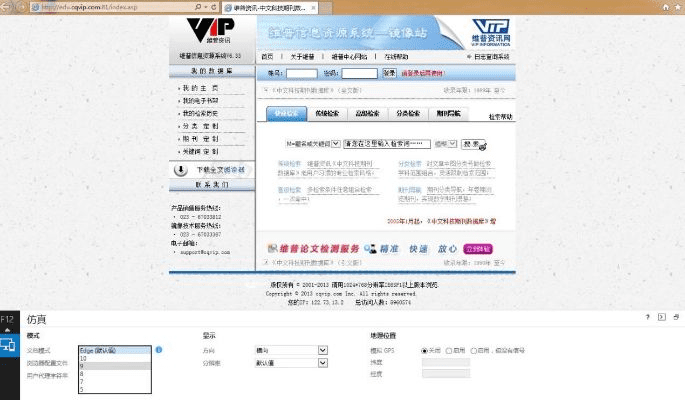Select the 关闭 GPS radio button
The width and height of the screenshot is (685, 400).
424,351
